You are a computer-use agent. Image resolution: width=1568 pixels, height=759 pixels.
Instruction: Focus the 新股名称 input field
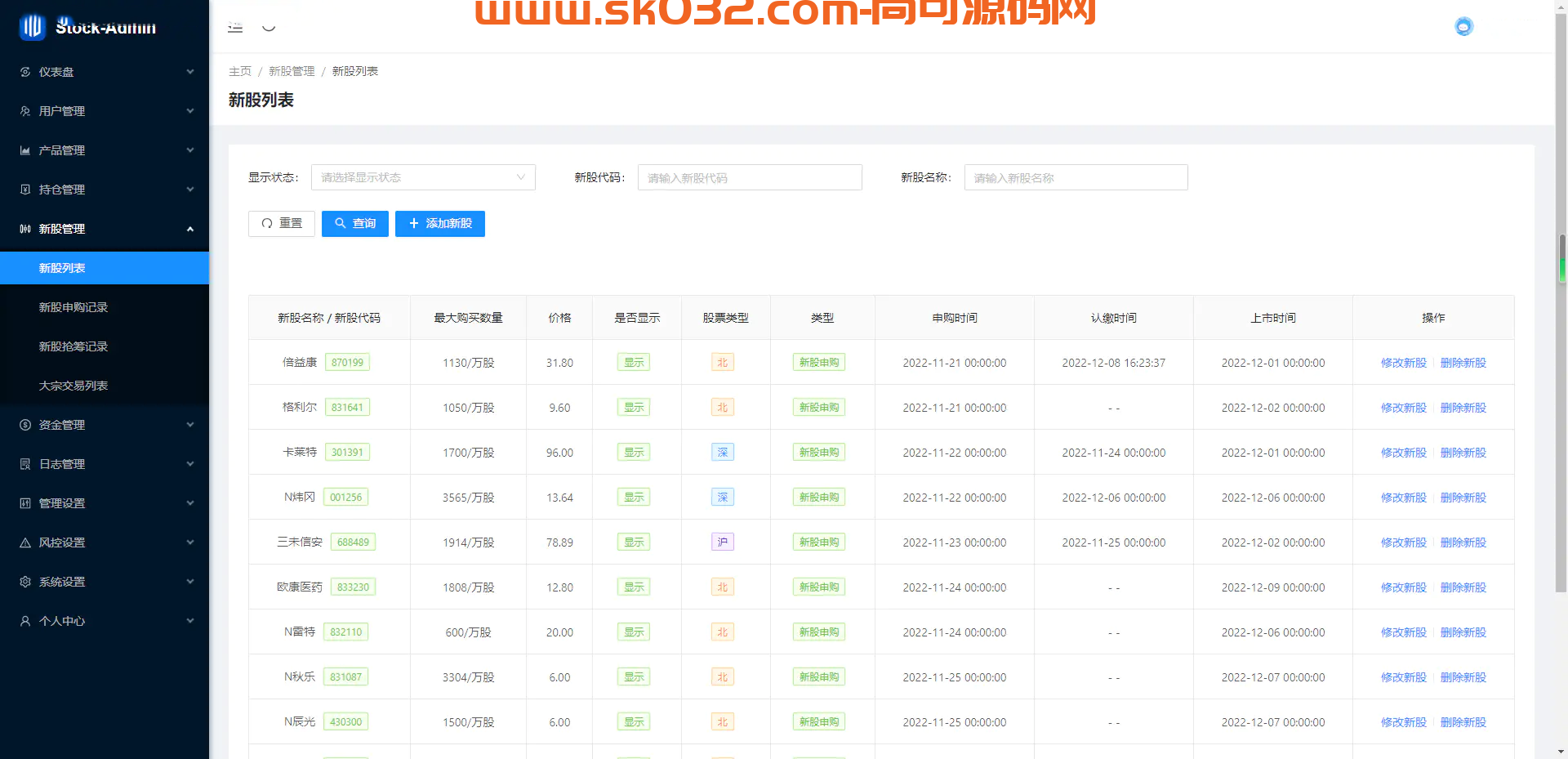tap(1076, 177)
